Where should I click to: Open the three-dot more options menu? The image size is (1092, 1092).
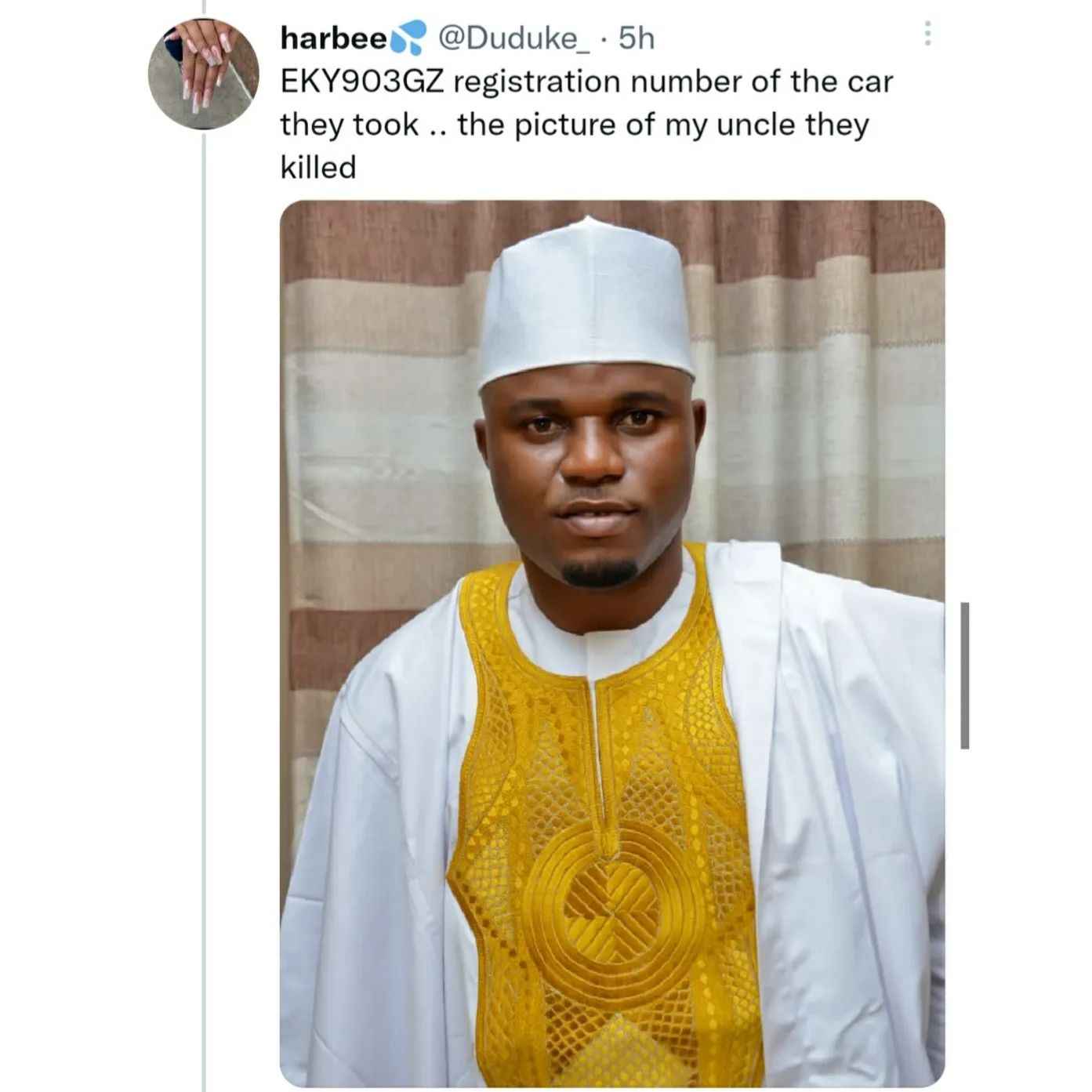click(927, 34)
